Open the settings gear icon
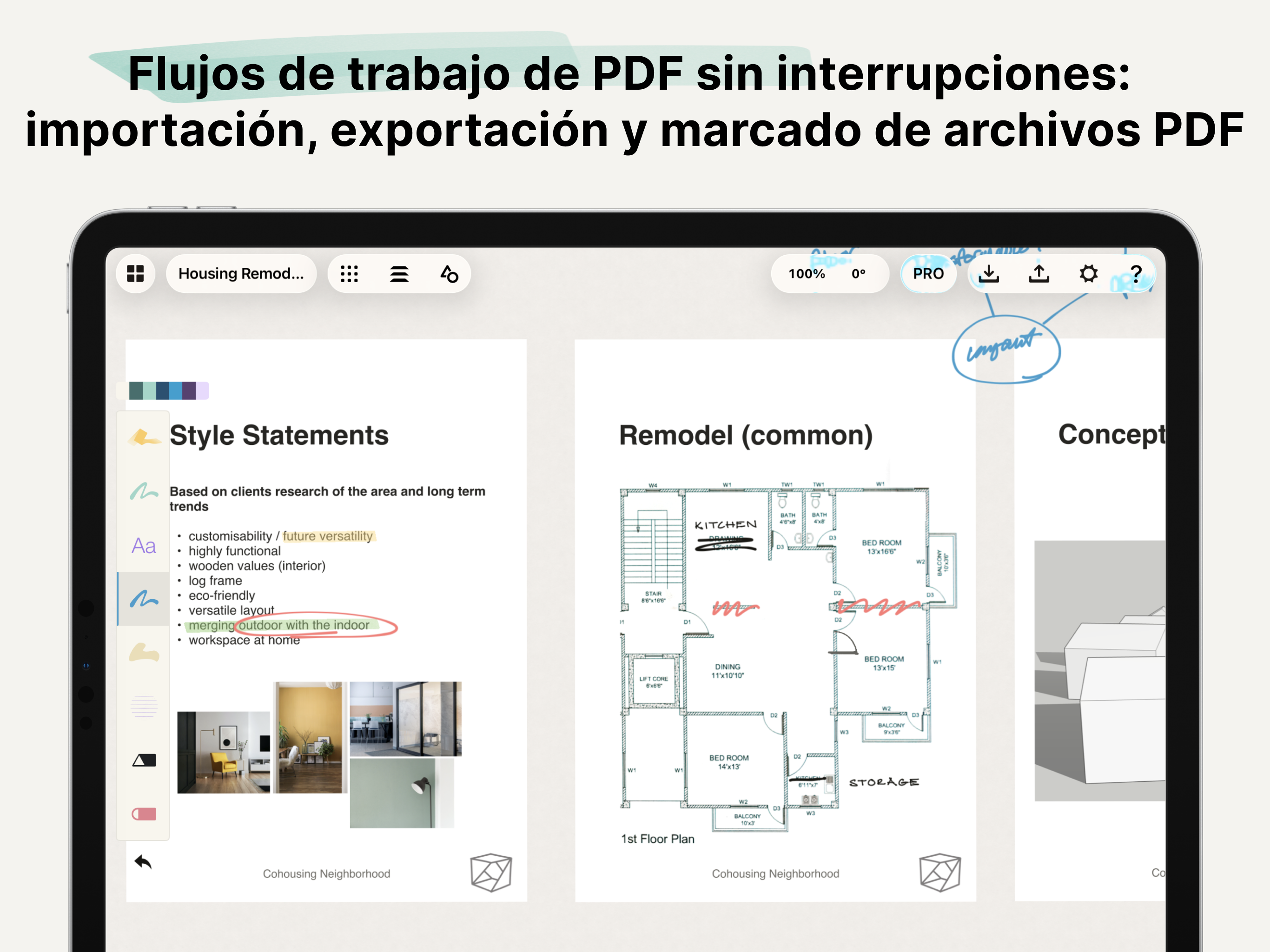The image size is (1270, 952). (x=1088, y=274)
